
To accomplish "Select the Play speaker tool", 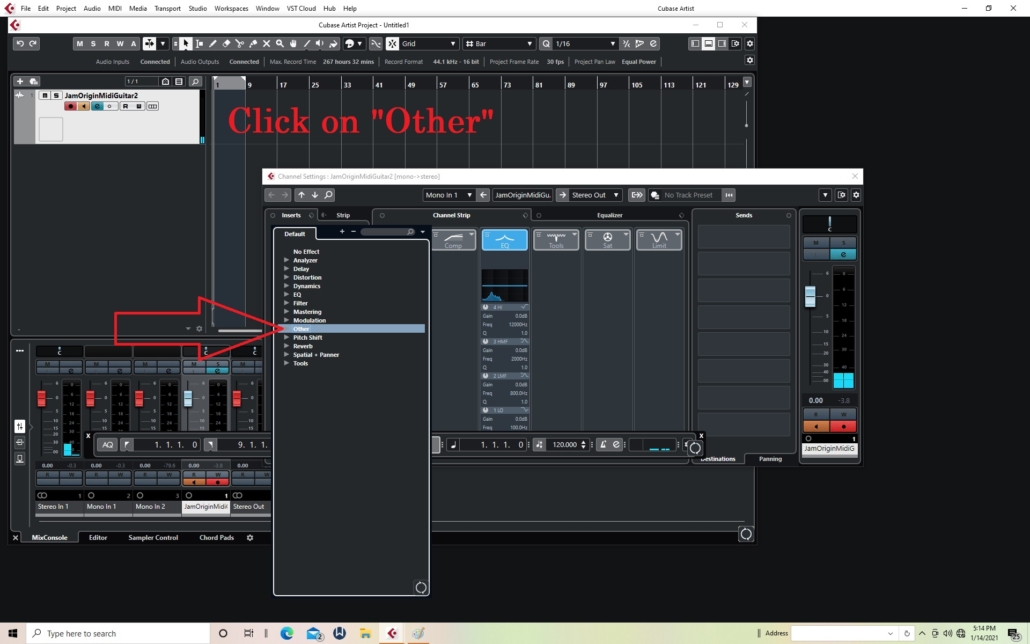I will coord(320,43).
